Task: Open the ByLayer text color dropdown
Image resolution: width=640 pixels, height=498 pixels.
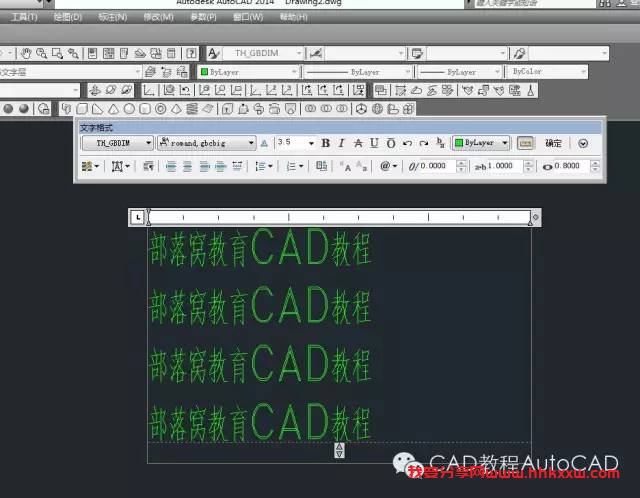Action: coord(481,143)
